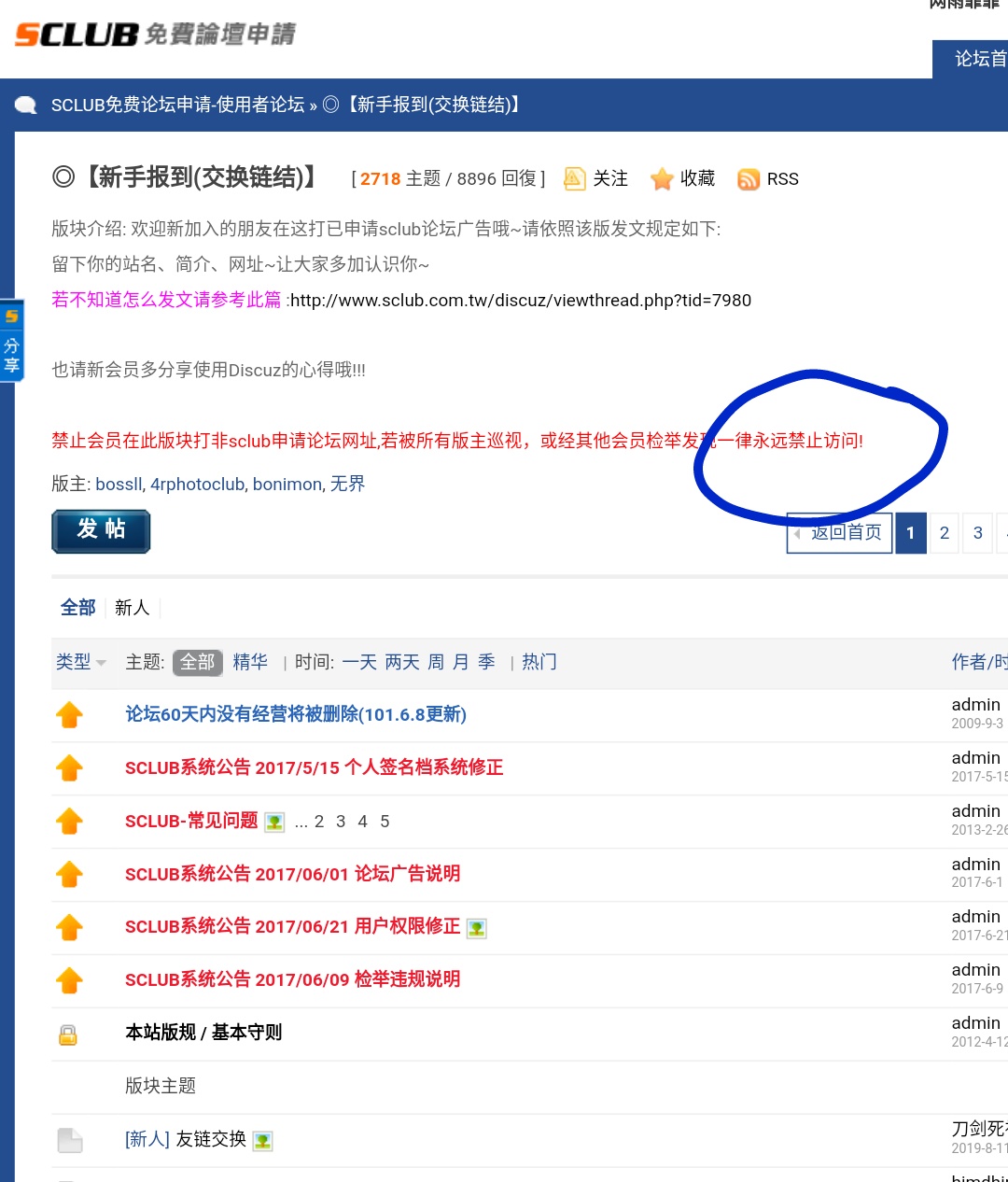Open moderator bossll profile
Image resolution: width=1008 pixels, height=1182 pixels.
119,484
